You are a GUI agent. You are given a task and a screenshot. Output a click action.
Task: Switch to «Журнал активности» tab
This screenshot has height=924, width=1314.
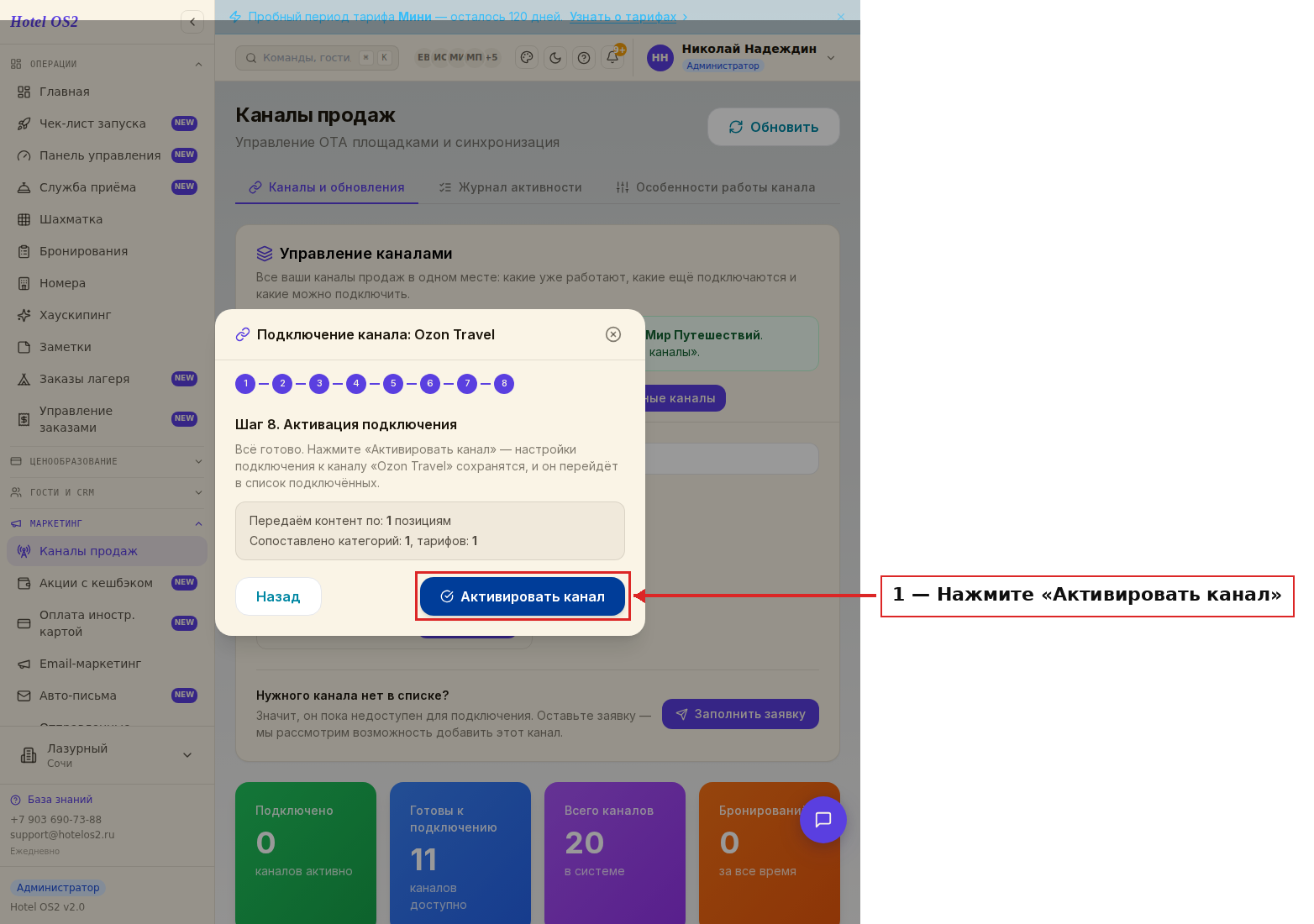point(511,187)
